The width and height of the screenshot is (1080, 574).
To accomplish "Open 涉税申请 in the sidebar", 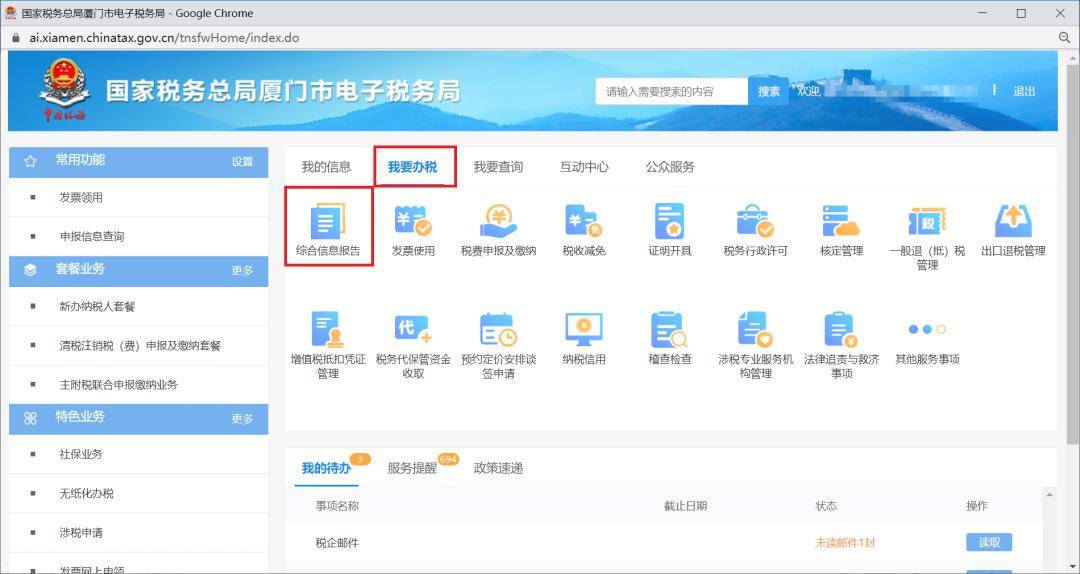I will click(x=81, y=533).
